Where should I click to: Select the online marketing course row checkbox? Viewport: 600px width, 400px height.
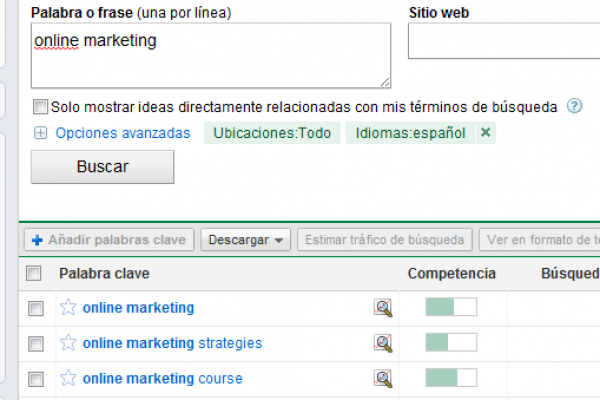click(36, 379)
